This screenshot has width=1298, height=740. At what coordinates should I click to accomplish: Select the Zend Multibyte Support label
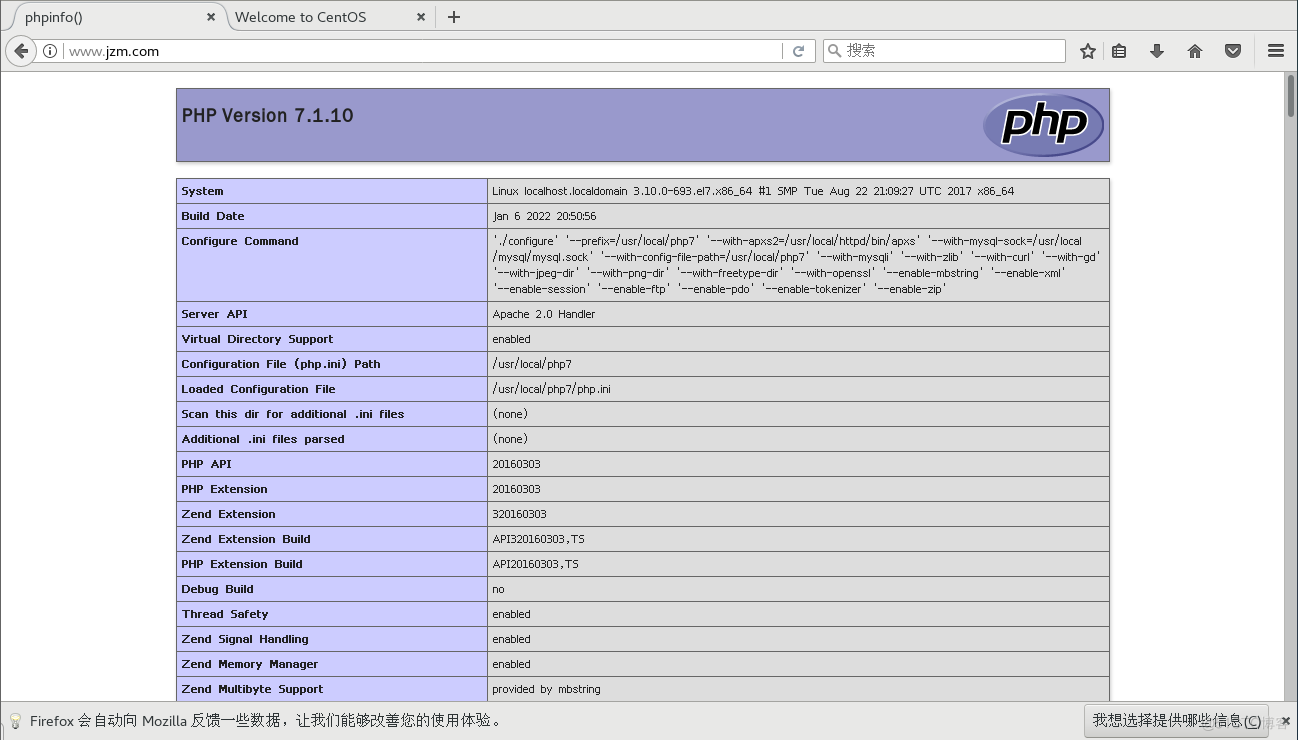coord(252,689)
